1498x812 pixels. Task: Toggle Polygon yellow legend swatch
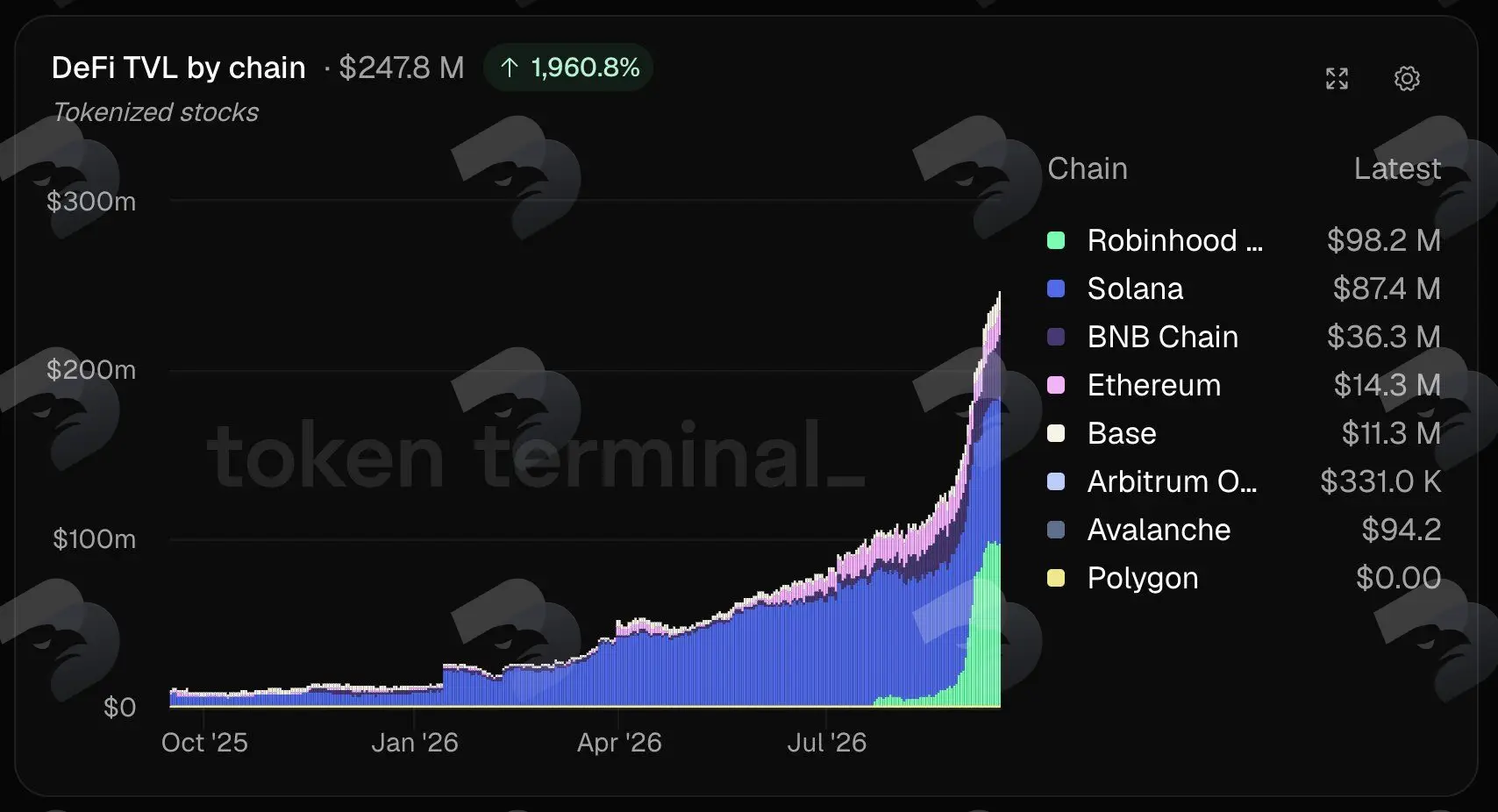tap(1056, 578)
